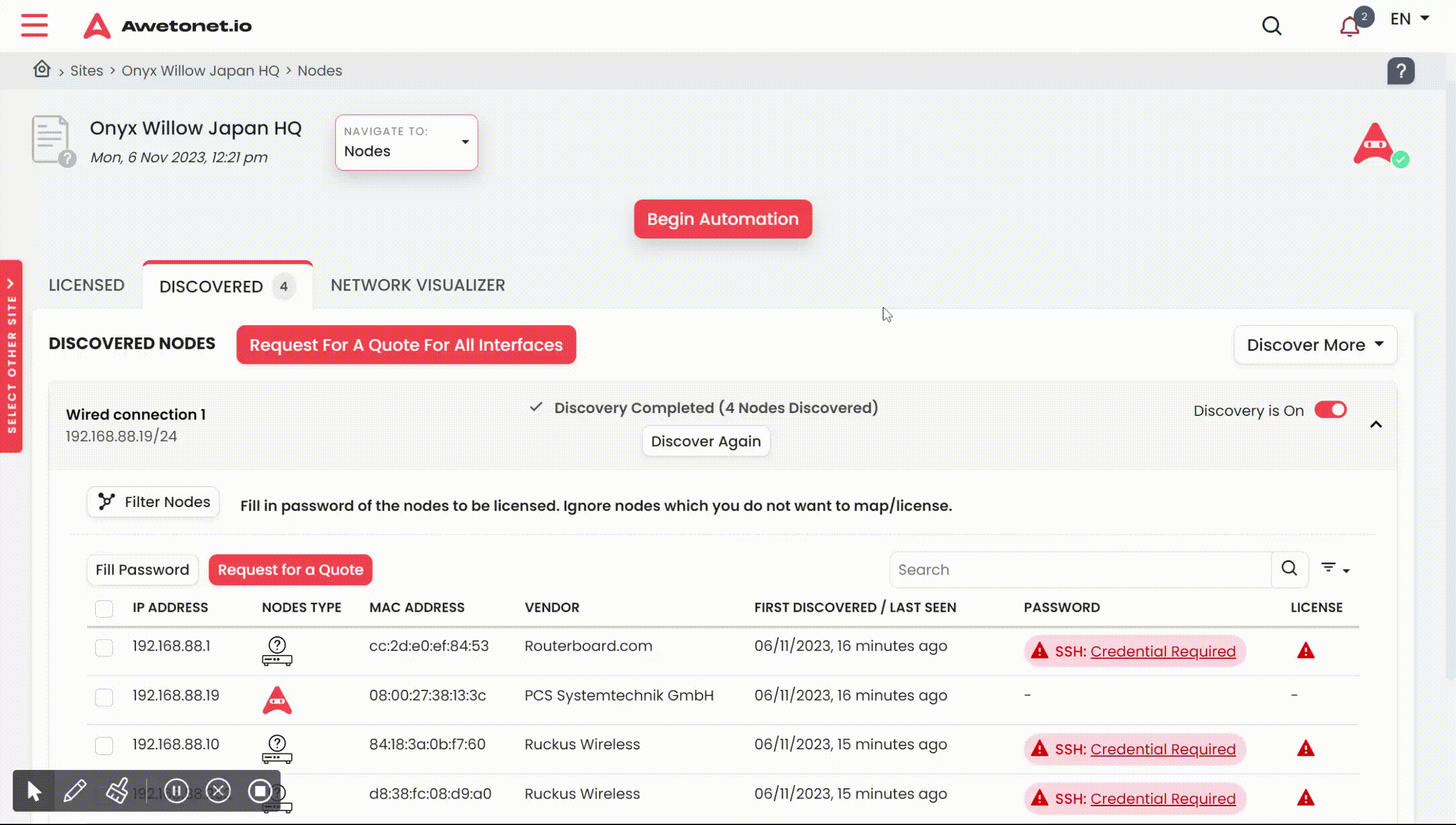Screen dimensions: 1456x825
Task: Click the SSH Credential Required warning icon for 192.168.88.1
Action: click(1040, 651)
